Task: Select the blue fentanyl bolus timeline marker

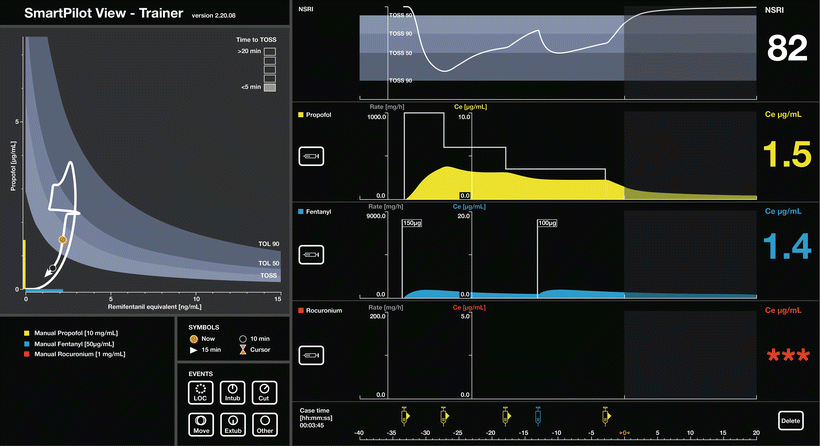Action: [539, 415]
